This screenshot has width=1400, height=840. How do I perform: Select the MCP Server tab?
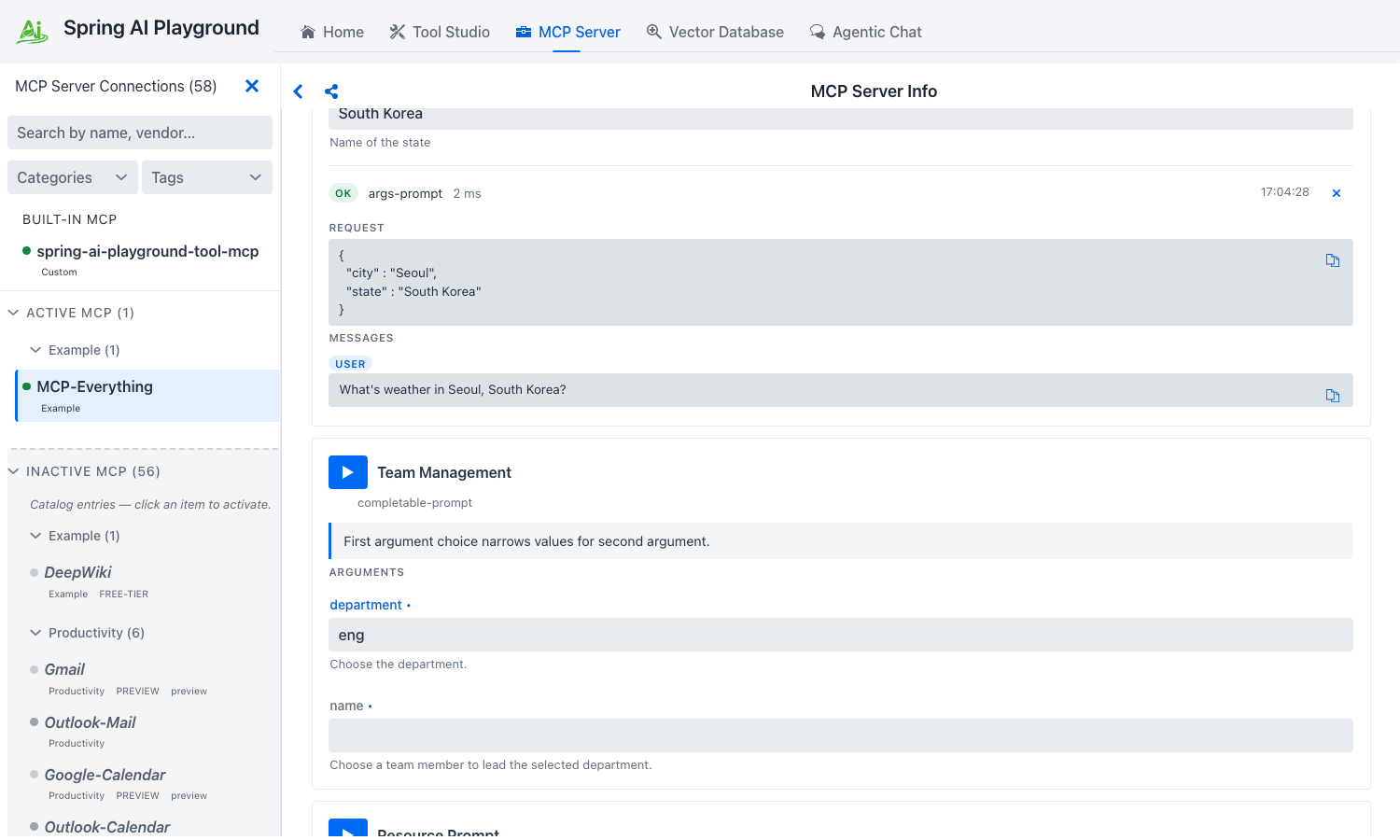coord(567,32)
